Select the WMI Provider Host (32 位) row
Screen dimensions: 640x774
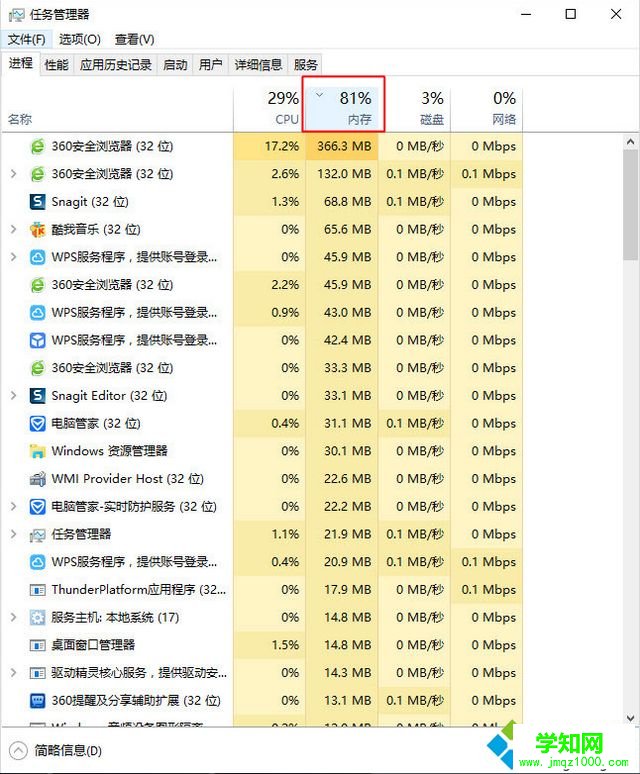pyautogui.click(x=262, y=478)
